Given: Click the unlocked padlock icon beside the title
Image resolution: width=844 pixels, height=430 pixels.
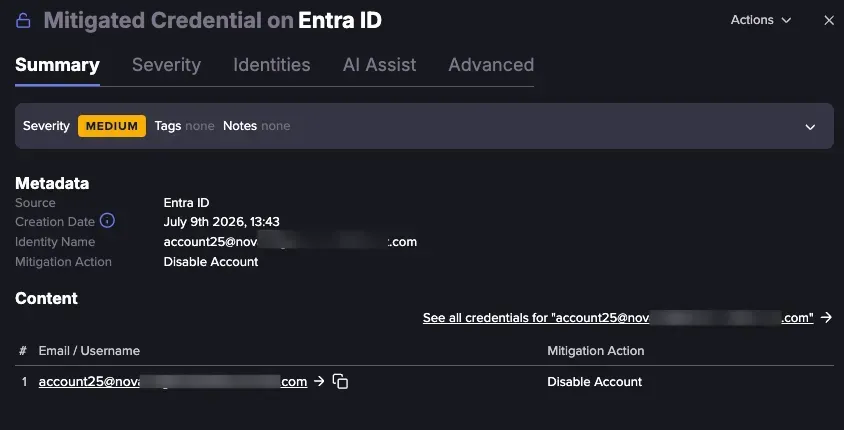Looking at the screenshot, I should pyautogui.click(x=23, y=21).
